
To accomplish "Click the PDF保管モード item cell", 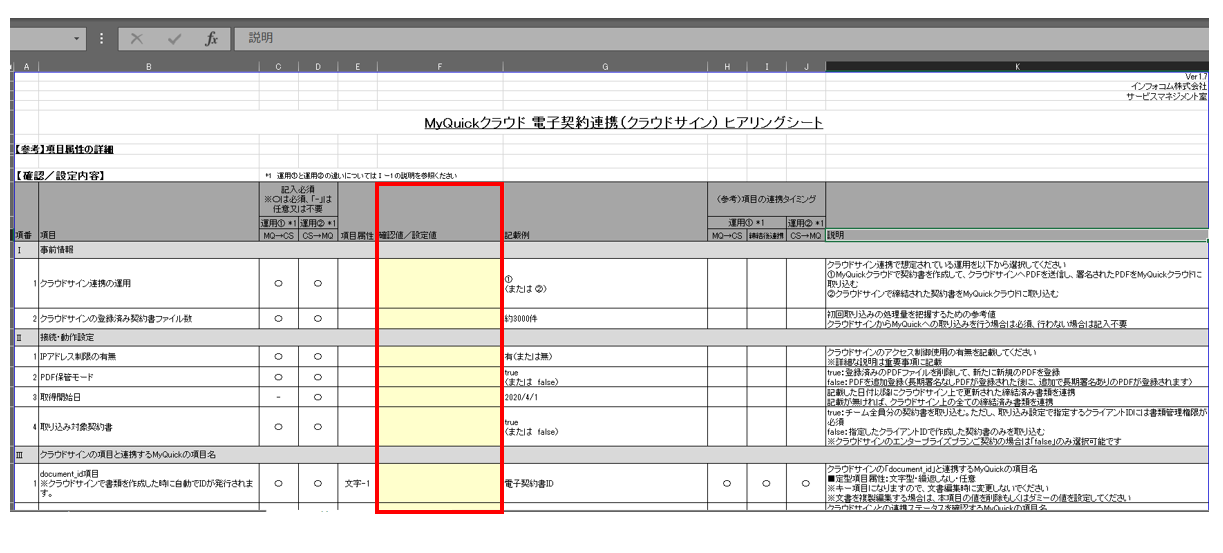I will 148,377.
